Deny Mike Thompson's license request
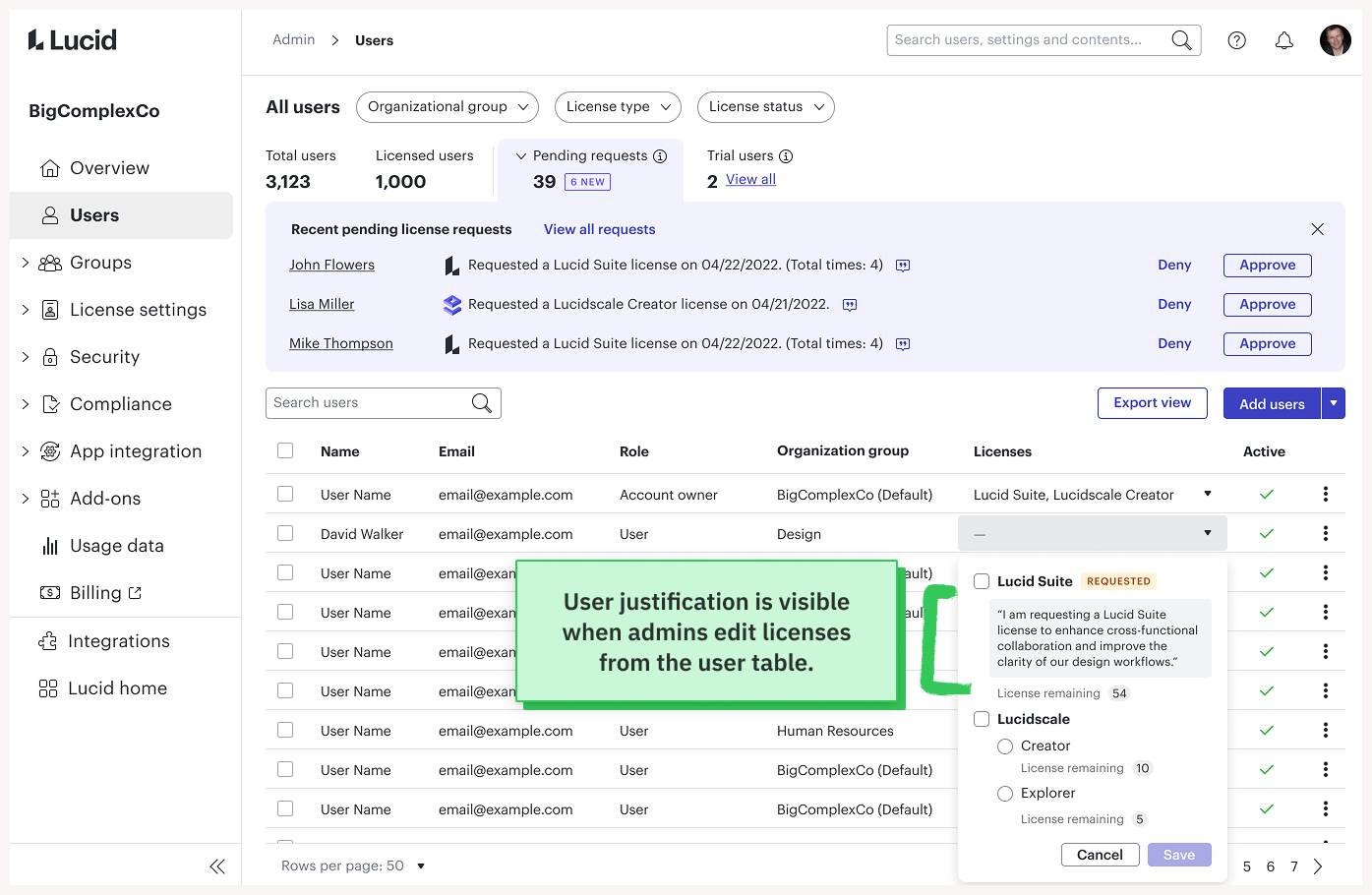 pyautogui.click(x=1174, y=344)
